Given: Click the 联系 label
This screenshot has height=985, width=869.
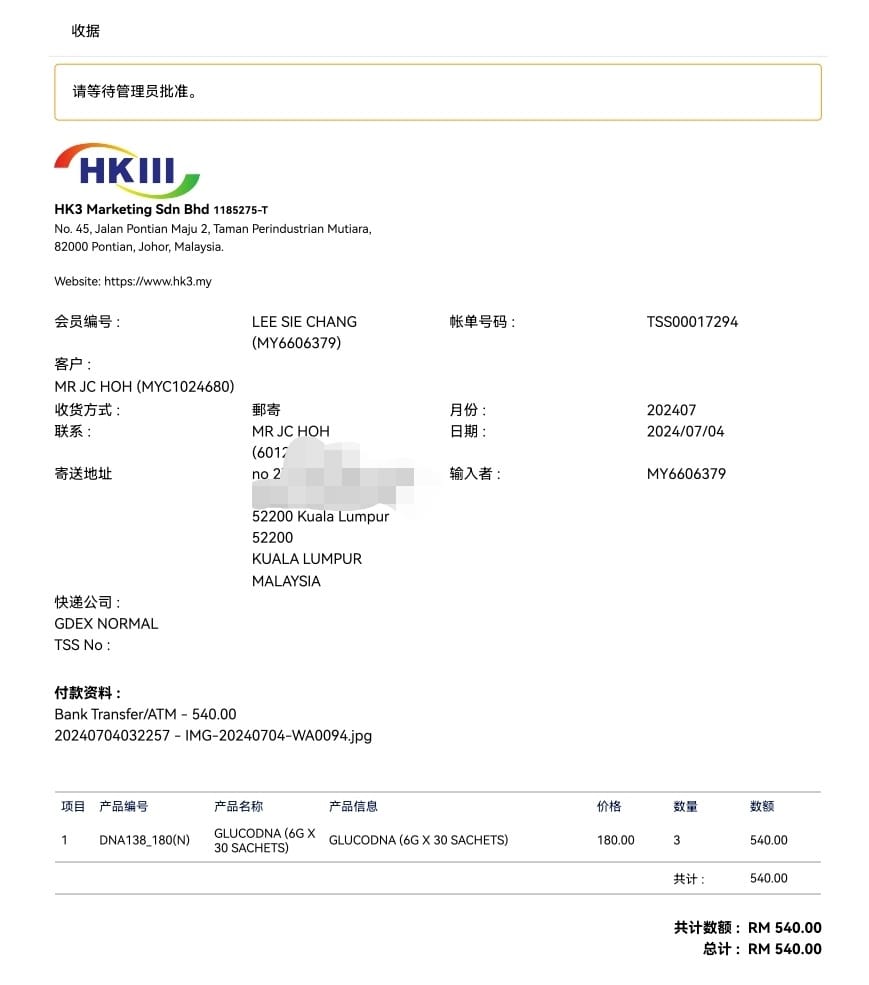Looking at the screenshot, I should 72,432.
